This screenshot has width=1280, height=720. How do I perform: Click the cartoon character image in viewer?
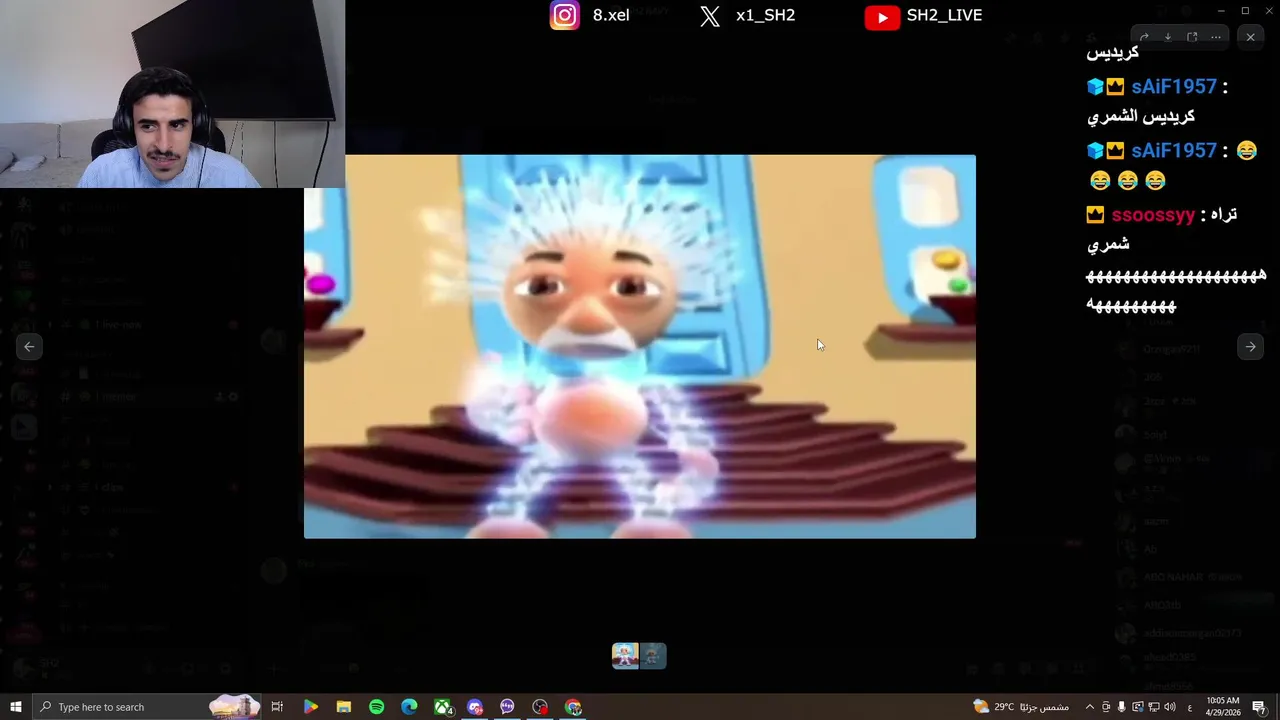(x=640, y=346)
